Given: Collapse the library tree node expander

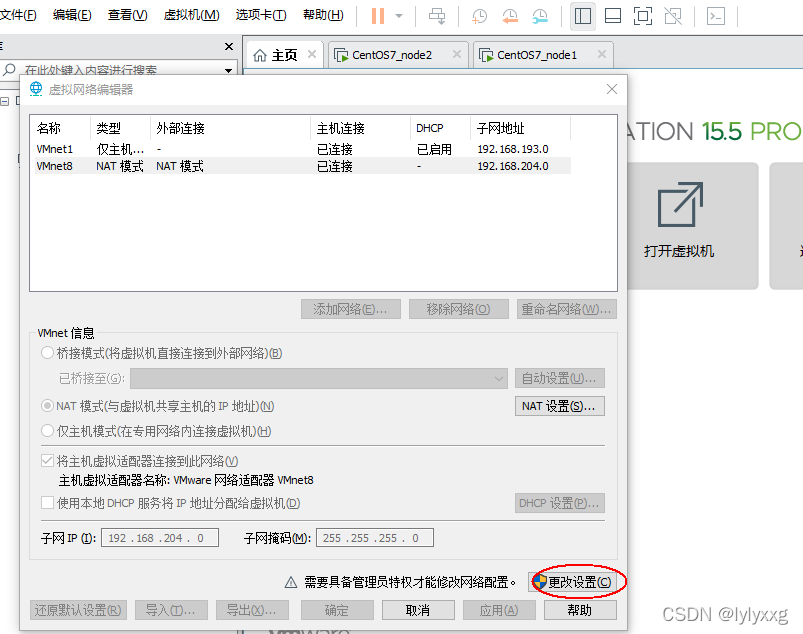Looking at the screenshot, I should click(5, 101).
